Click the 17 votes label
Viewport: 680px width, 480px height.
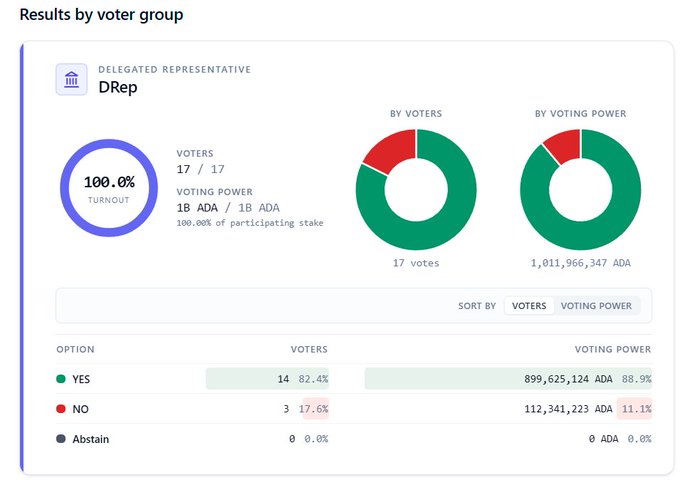[416, 263]
